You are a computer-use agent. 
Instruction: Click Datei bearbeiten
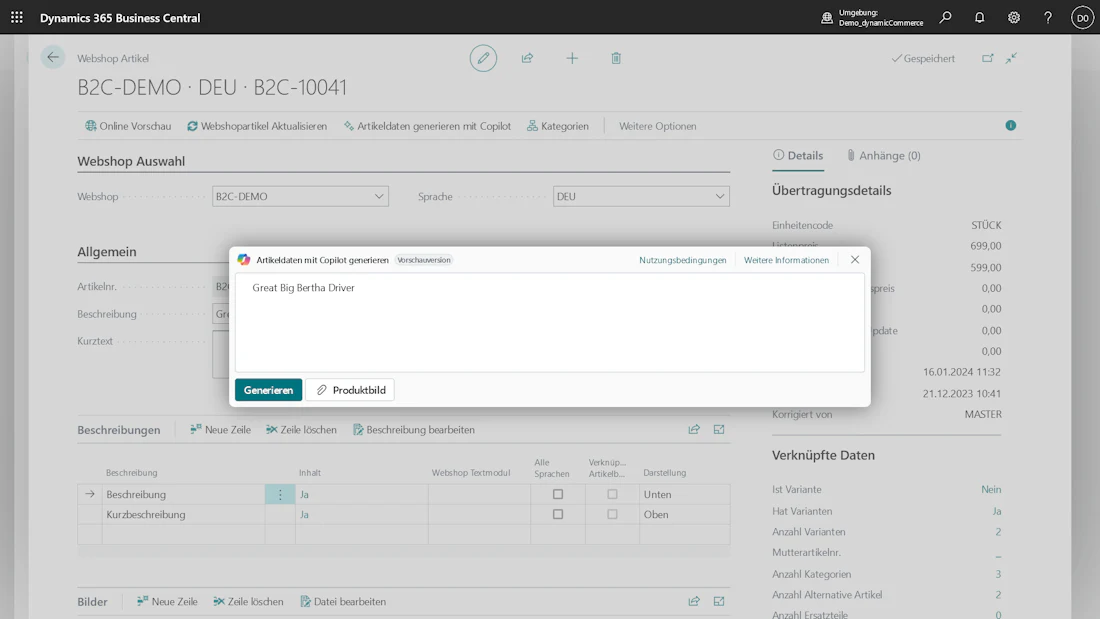pos(343,601)
